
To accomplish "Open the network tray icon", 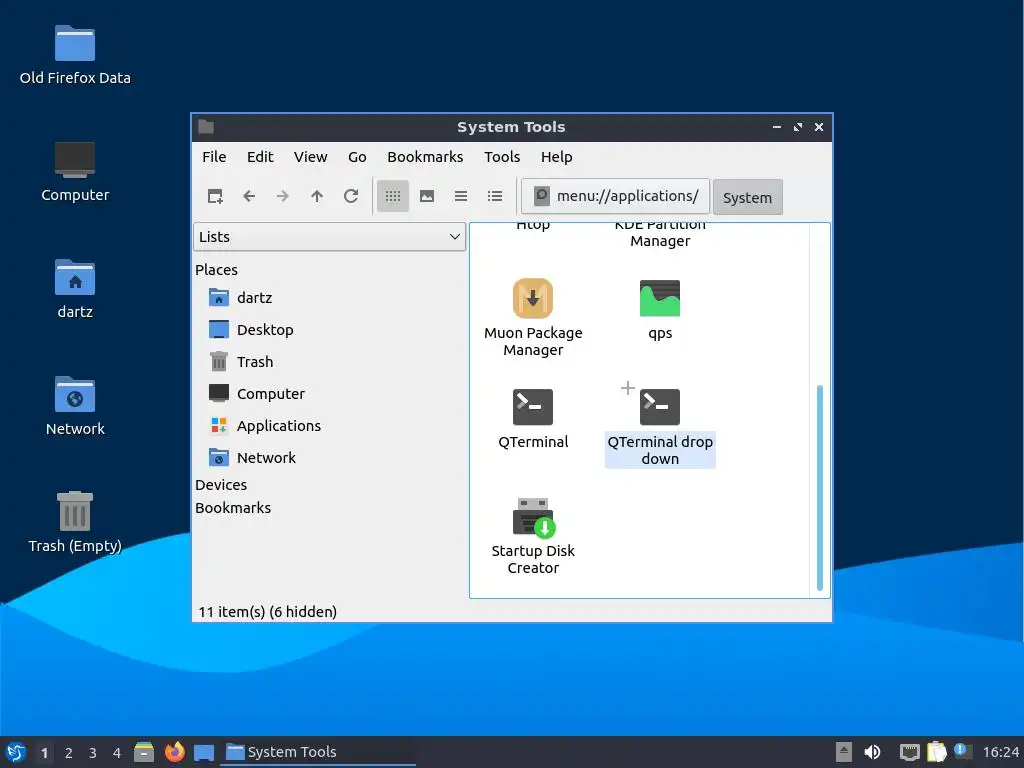I will pos(909,752).
